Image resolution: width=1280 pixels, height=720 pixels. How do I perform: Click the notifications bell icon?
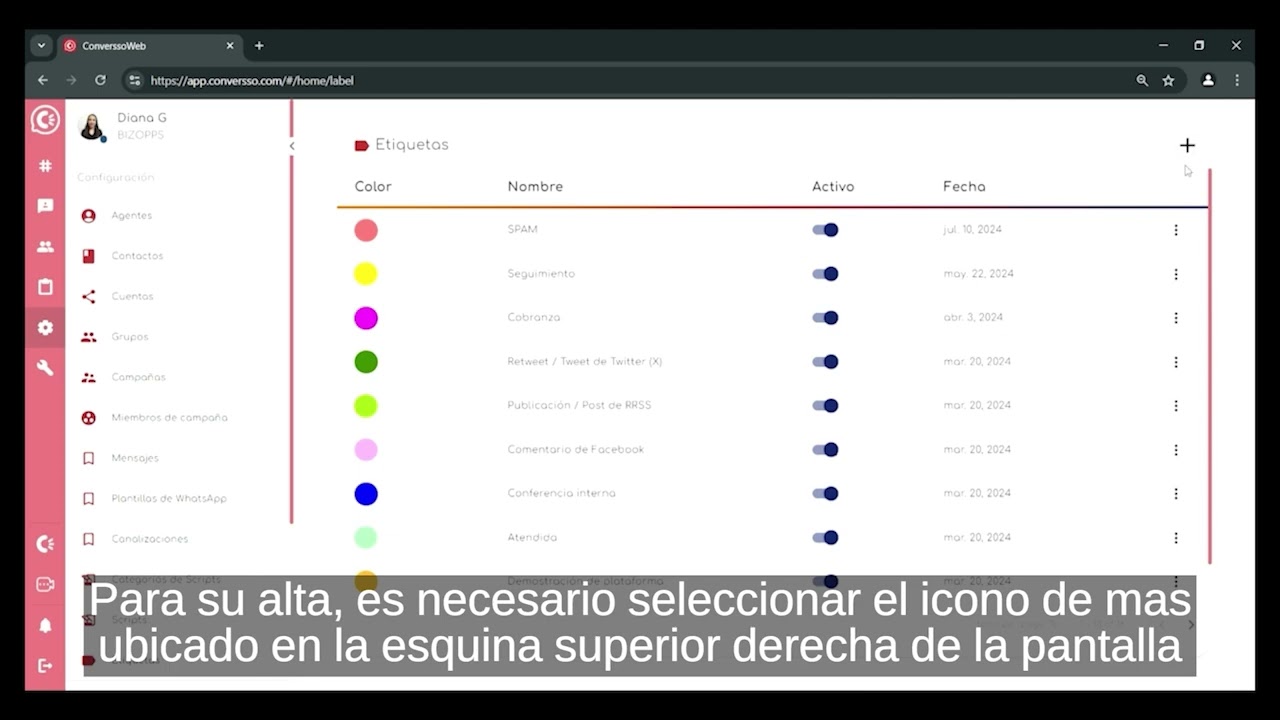[x=45, y=626]
